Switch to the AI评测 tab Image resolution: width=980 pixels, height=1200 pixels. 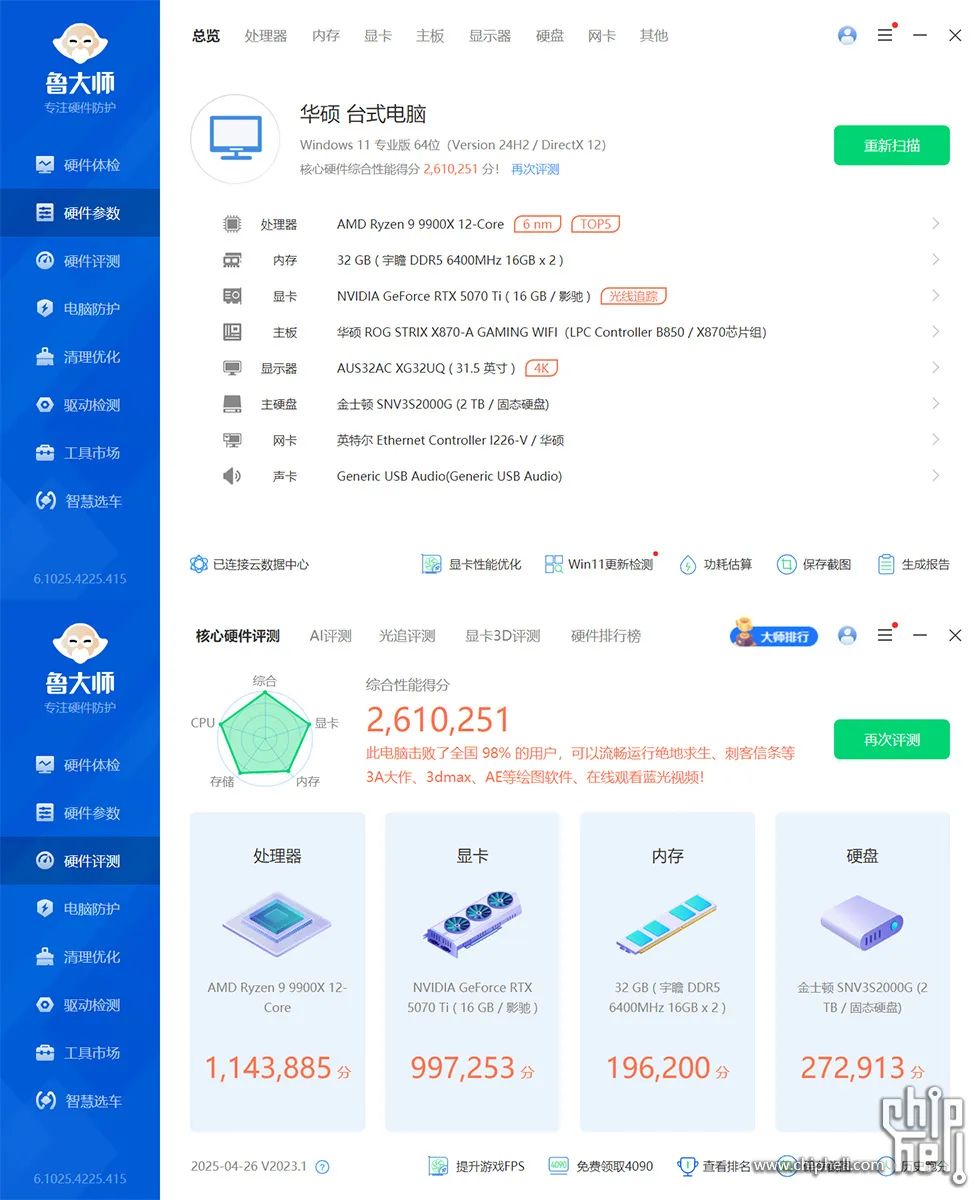coord(331,636)
